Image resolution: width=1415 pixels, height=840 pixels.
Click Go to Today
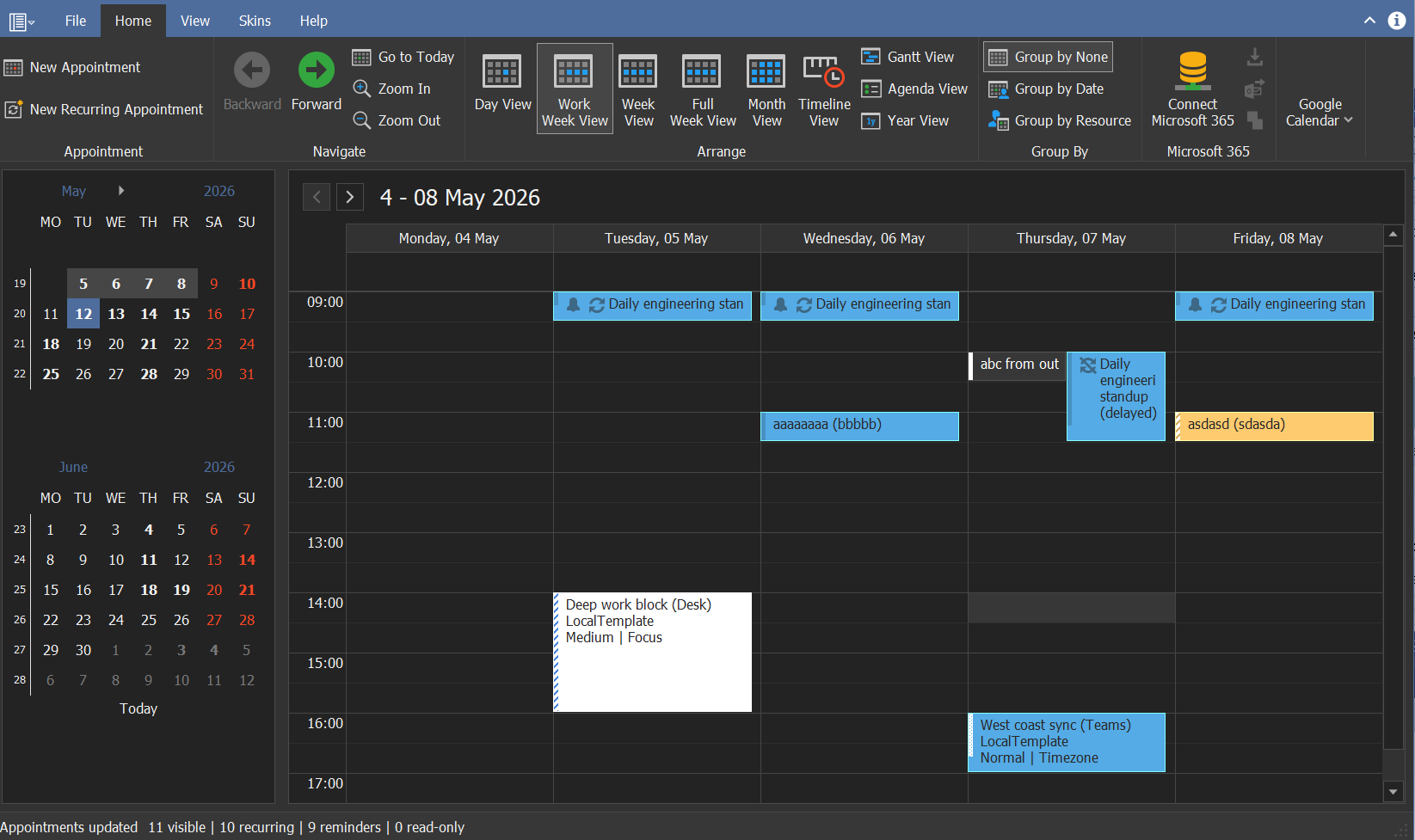pos(403,57)
